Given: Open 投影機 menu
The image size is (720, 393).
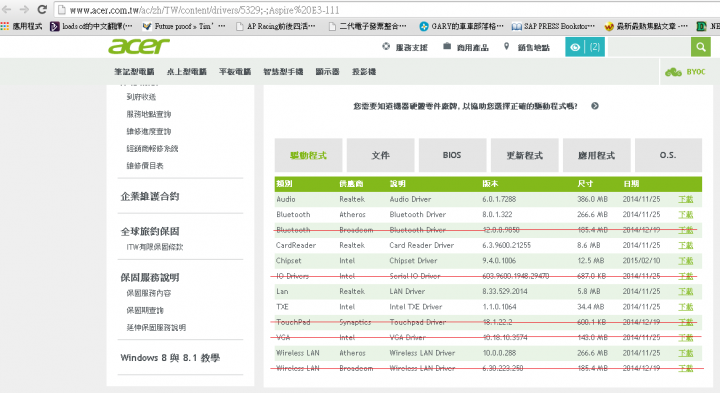Looking at the screenshot, I should click(x=364, y=72).
